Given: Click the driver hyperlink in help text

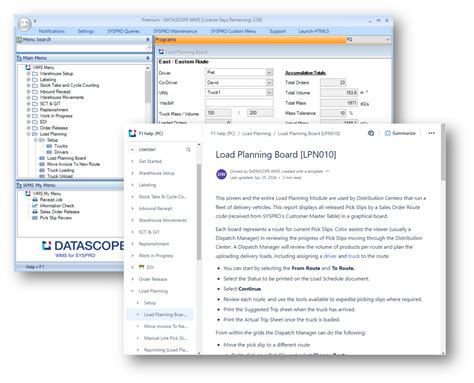Looking at the screenshot, I should click(x=330, y=256).
